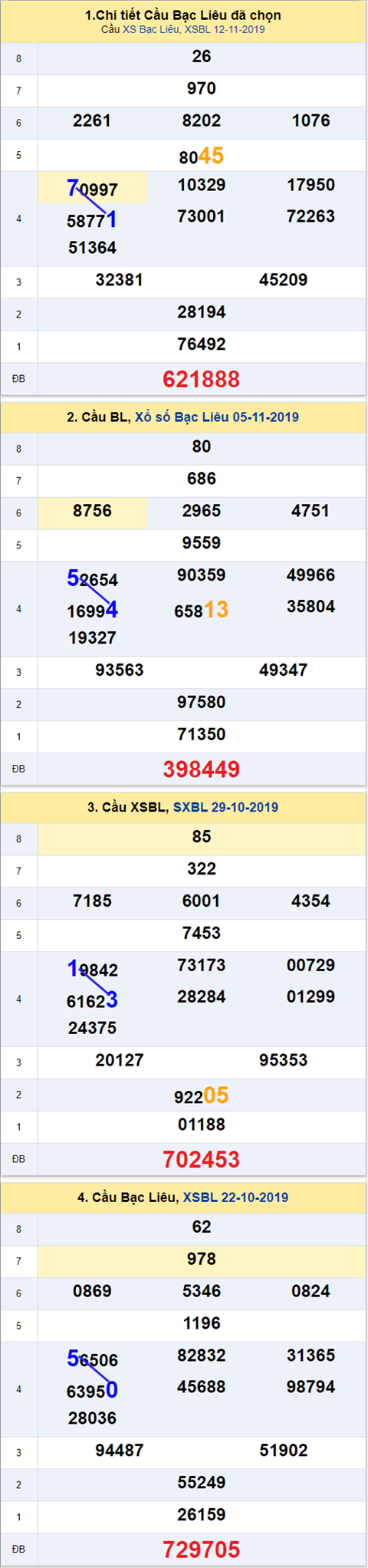Click the number '16994'
The width and height of the screenshot is (368, 1568).
[x=92, y=611]
